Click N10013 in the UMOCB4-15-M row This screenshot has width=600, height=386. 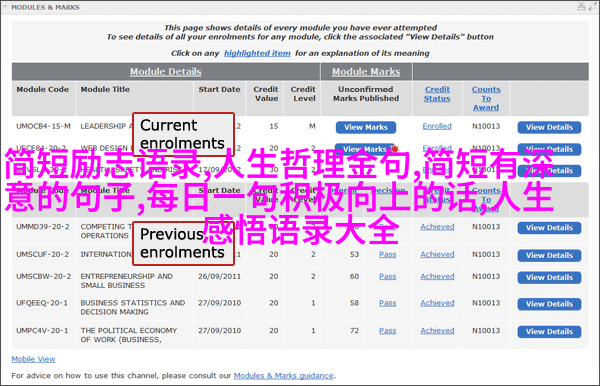[x=486, y=126]
